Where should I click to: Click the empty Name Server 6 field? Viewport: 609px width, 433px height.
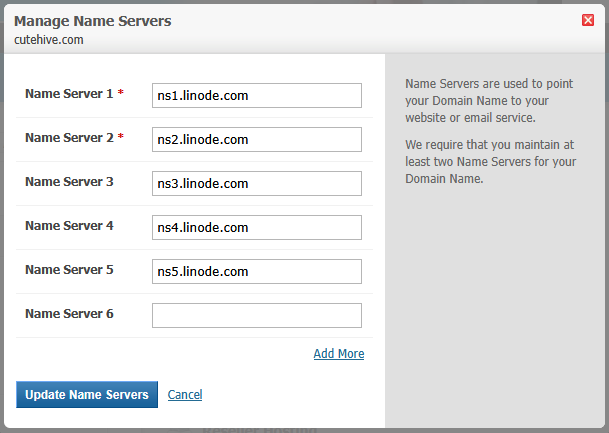click(257, 315)
